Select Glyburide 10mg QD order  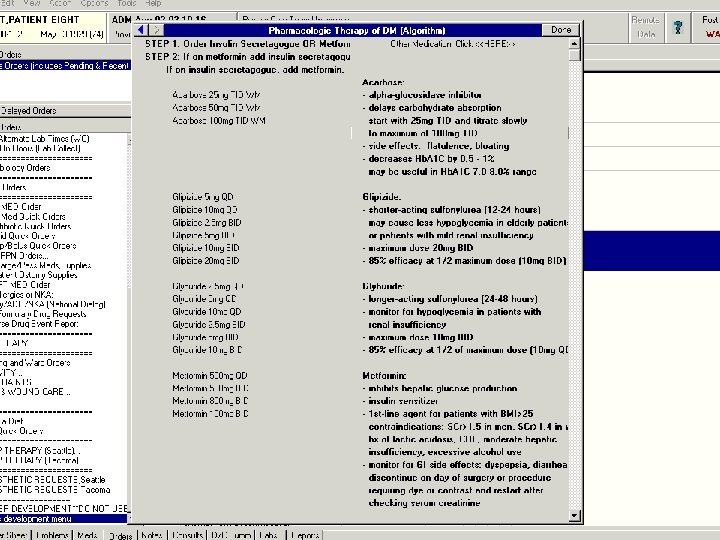tap(207, 312)
